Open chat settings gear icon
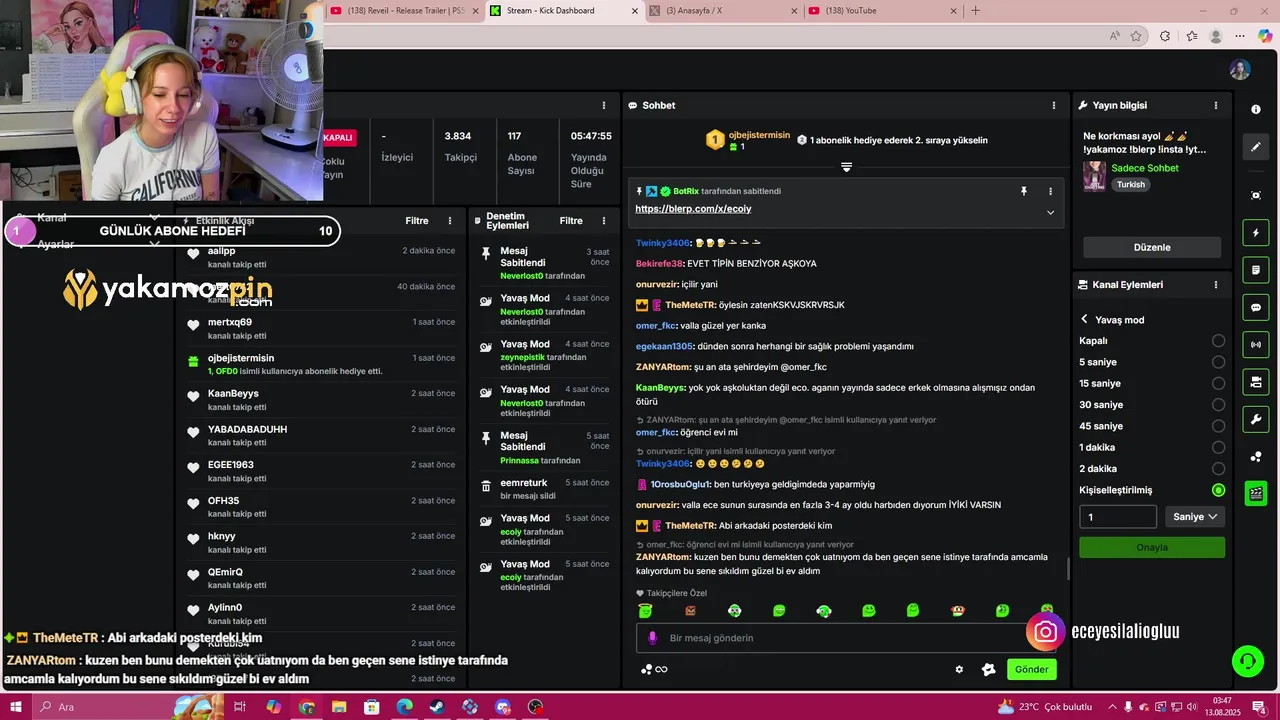Image resolution: width=1280 pixels, height=720 pixels. [x=959, y=670]
